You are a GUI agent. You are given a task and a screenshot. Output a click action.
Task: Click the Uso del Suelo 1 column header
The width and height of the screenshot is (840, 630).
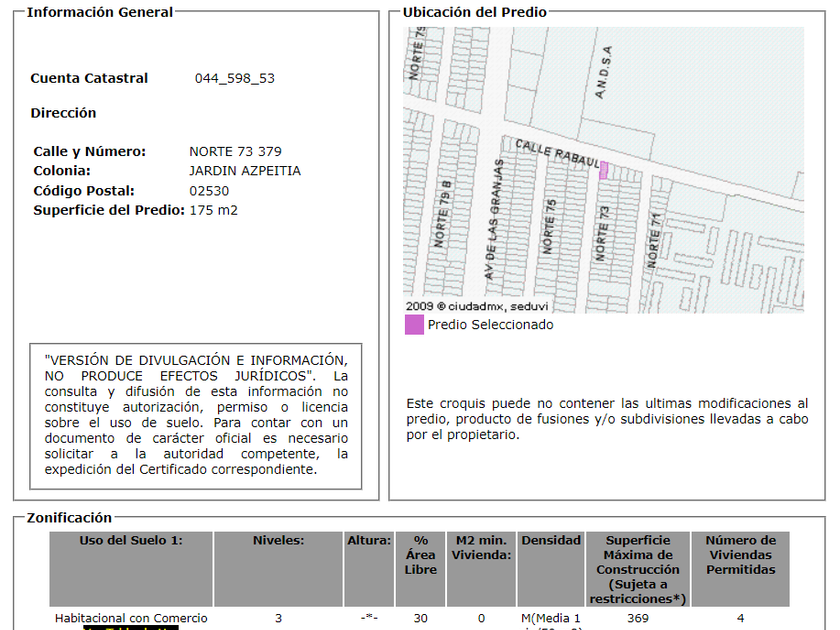pyautogui.click(x=131, y=568)
